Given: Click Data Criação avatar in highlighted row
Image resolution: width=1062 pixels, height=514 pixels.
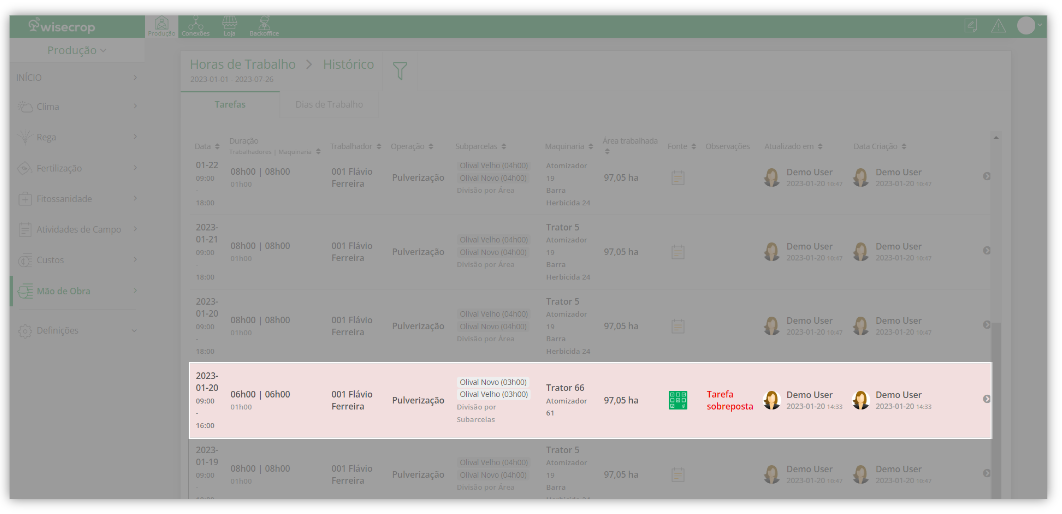Looking at the screenshot, I should coord(861,400).
